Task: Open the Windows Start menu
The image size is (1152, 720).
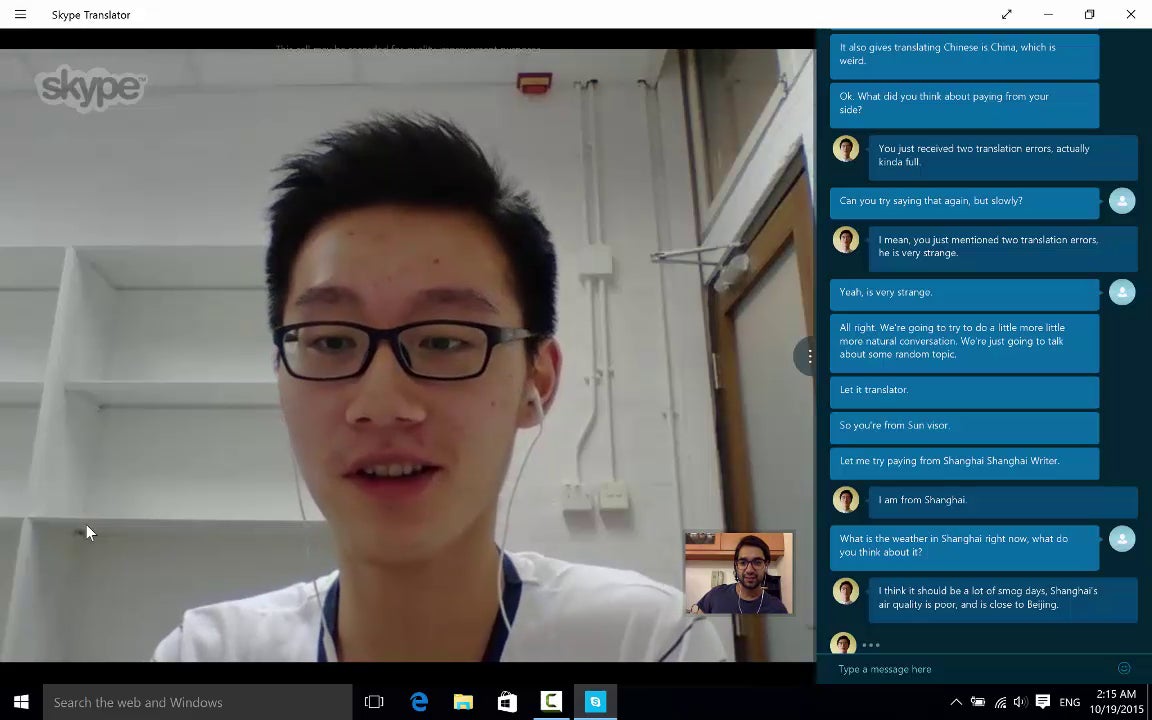Action: (x=21, y=702)
